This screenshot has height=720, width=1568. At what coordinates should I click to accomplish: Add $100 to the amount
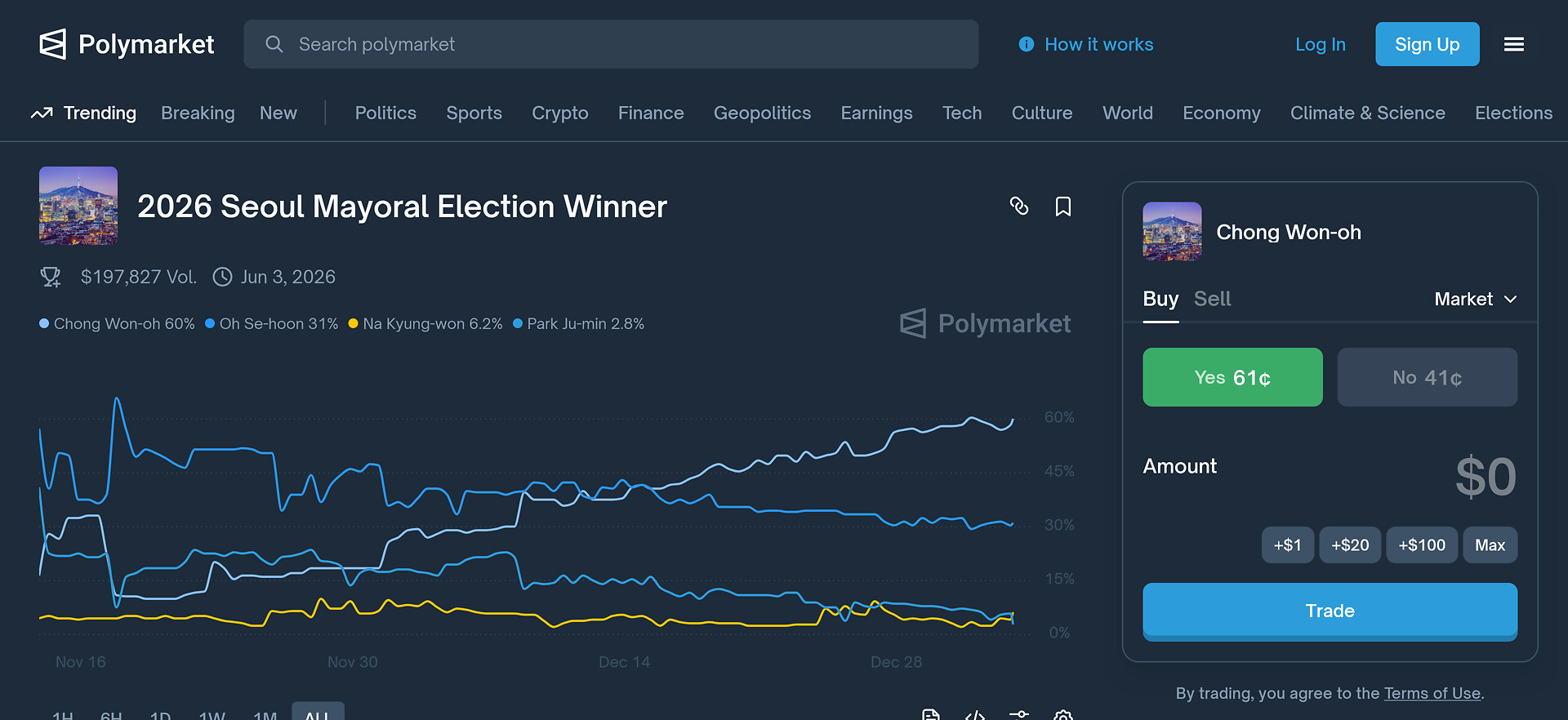(x=1421, y=545)
